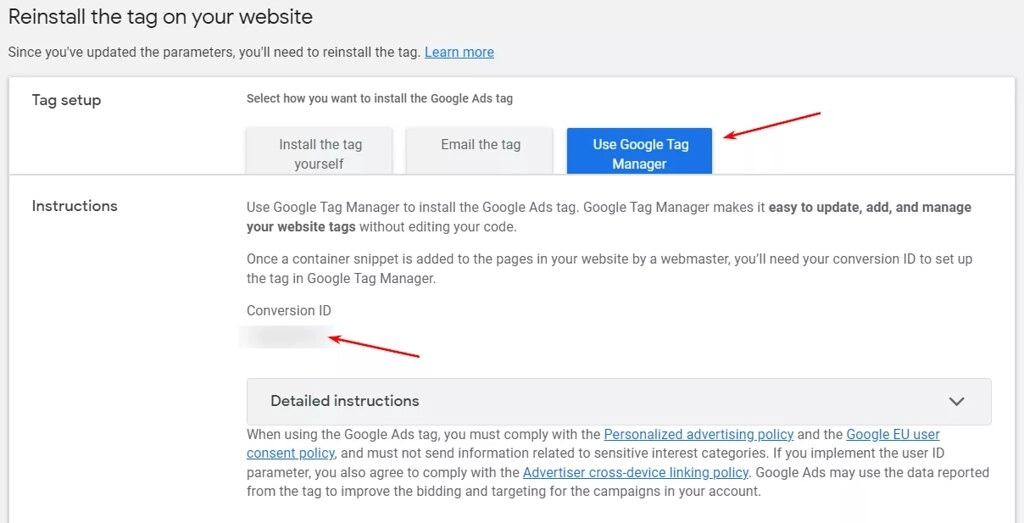Choose the Use Google Tag Manager tab

640,153
